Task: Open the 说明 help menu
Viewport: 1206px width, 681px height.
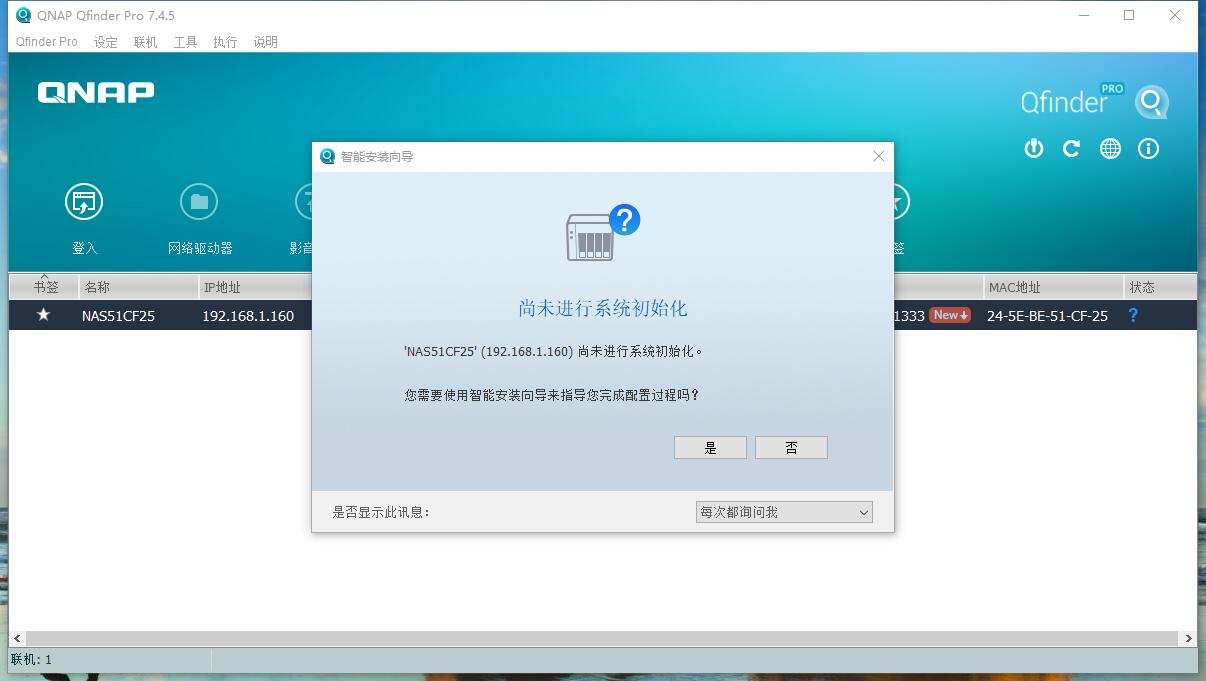Action: click(264, 42)
